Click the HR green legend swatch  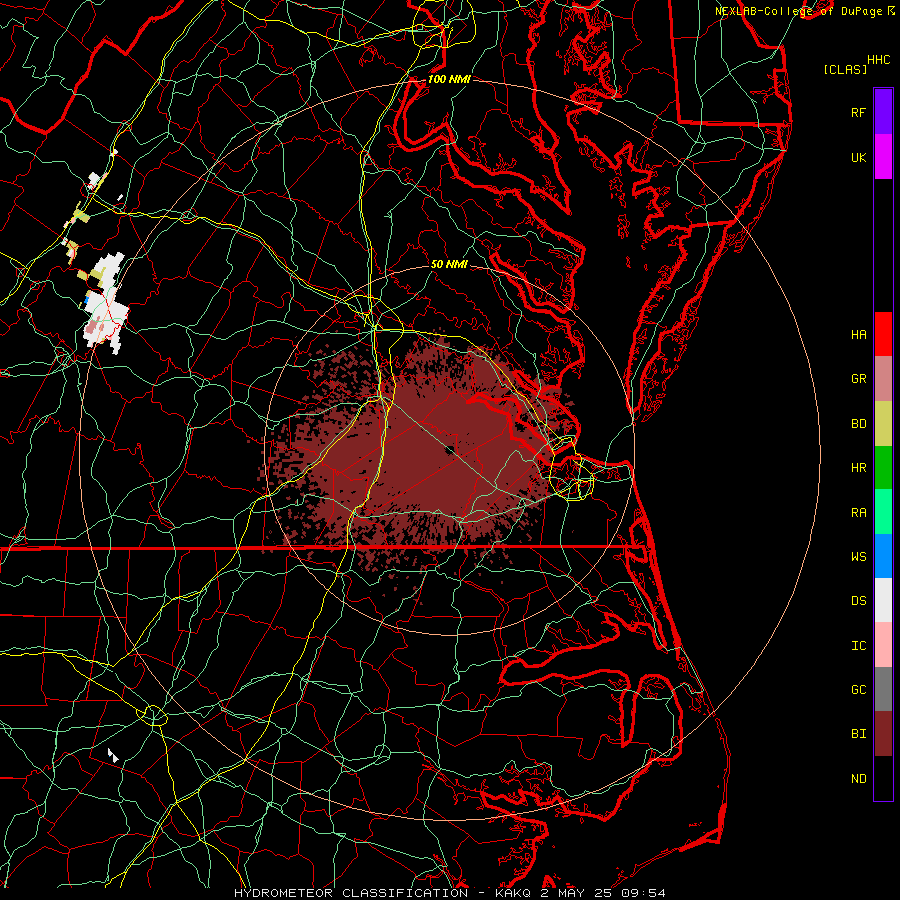[883, 467]
